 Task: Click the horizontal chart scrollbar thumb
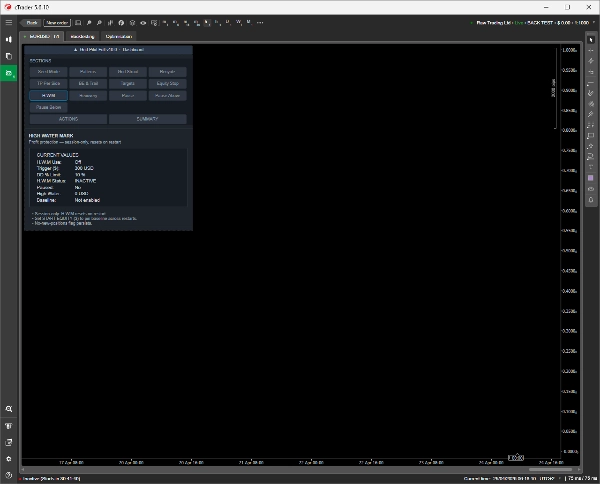click(550, 469)
